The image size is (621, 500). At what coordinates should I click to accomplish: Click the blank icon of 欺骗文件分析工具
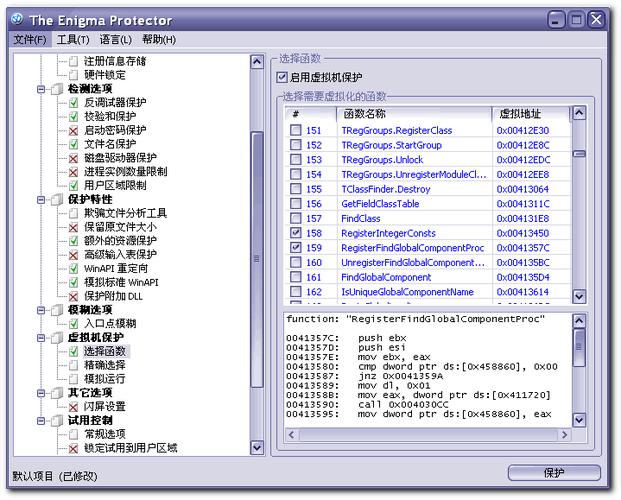(73, 214)
